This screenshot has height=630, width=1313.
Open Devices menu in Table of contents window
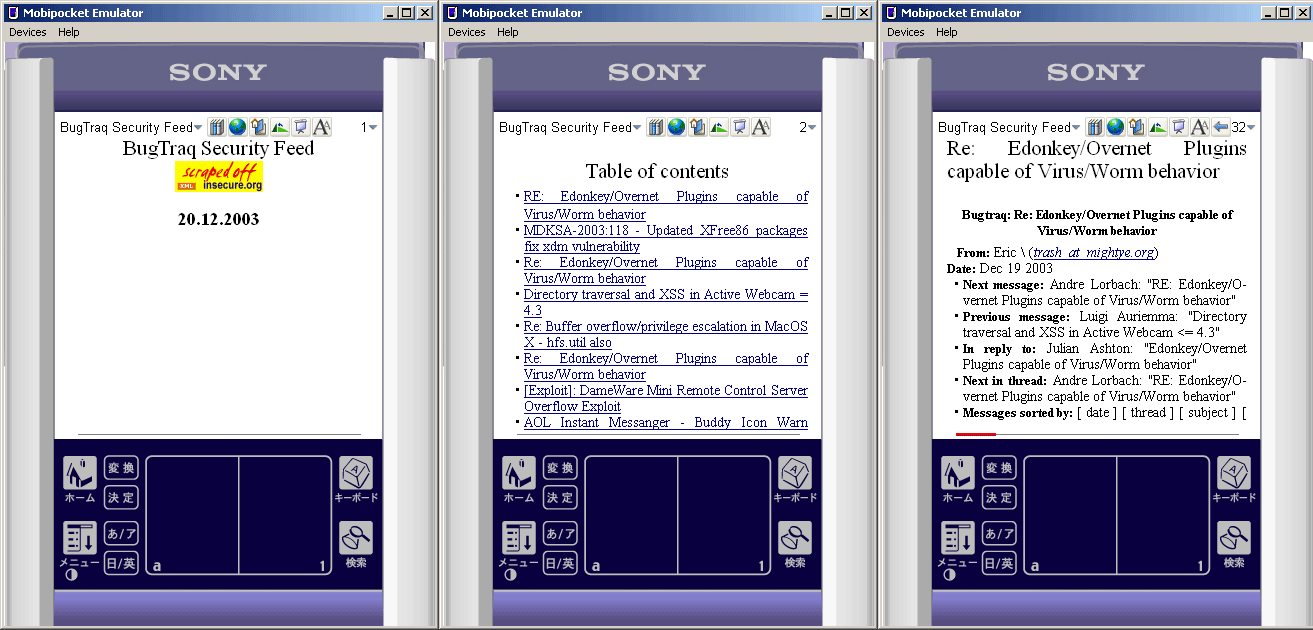point(467,32)
